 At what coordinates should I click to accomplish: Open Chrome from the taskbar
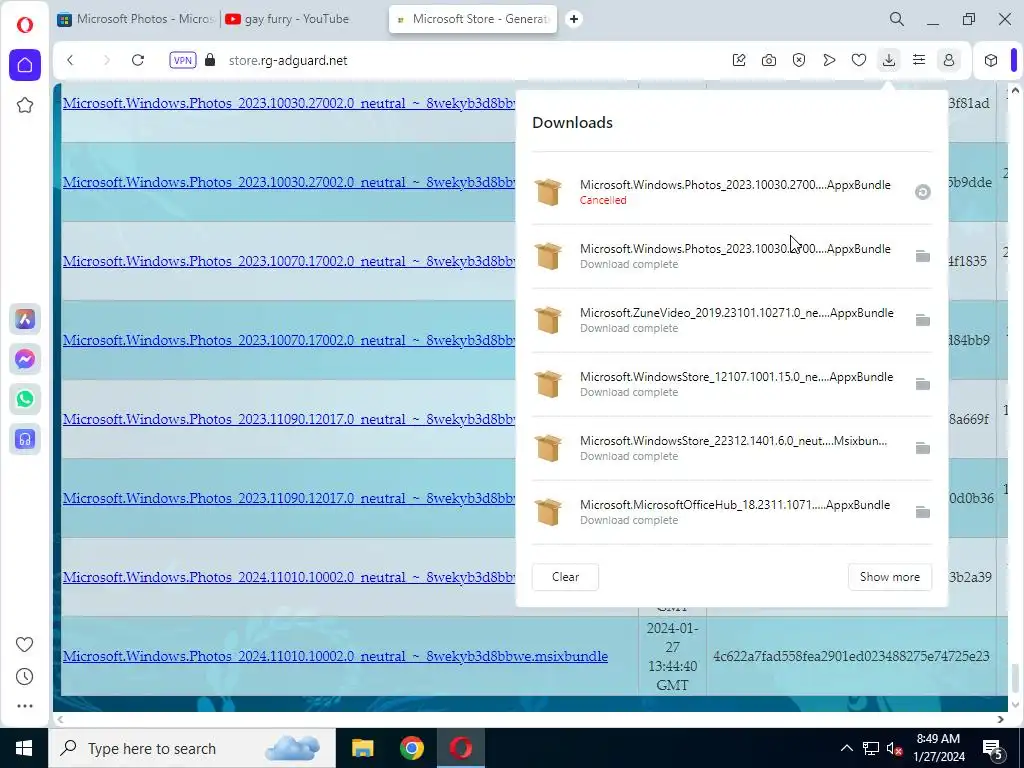pos(411,748)
